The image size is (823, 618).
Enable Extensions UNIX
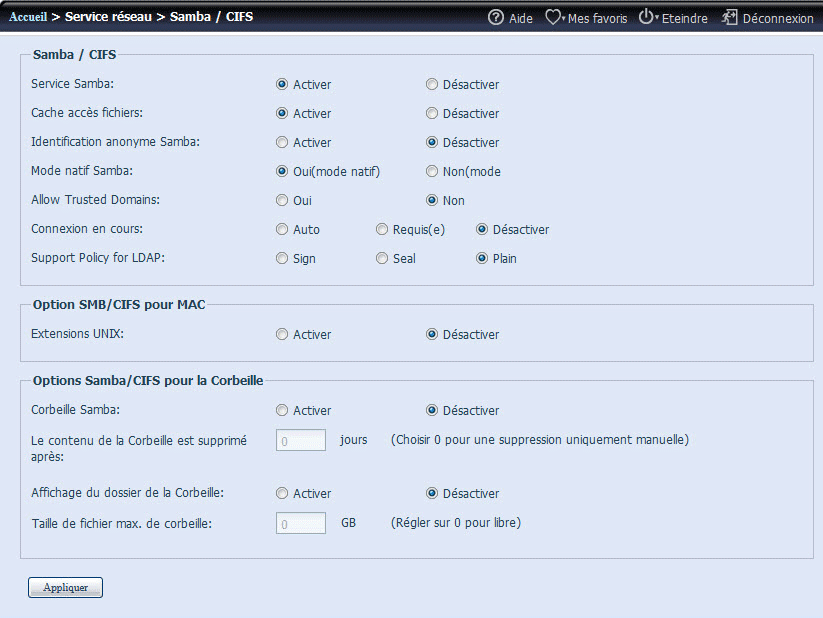click(282, 335)
